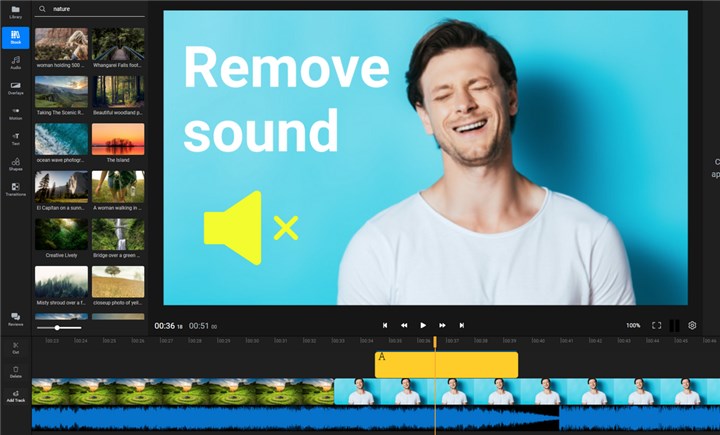This screenshot has width=720, height=435.
Task: Open the Audio panel
Action: 16,63
